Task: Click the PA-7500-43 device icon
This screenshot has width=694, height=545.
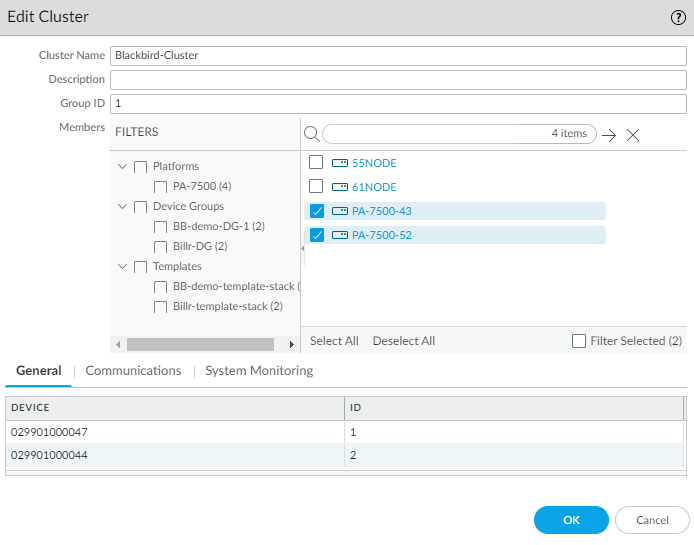Action: coord(339,211)
